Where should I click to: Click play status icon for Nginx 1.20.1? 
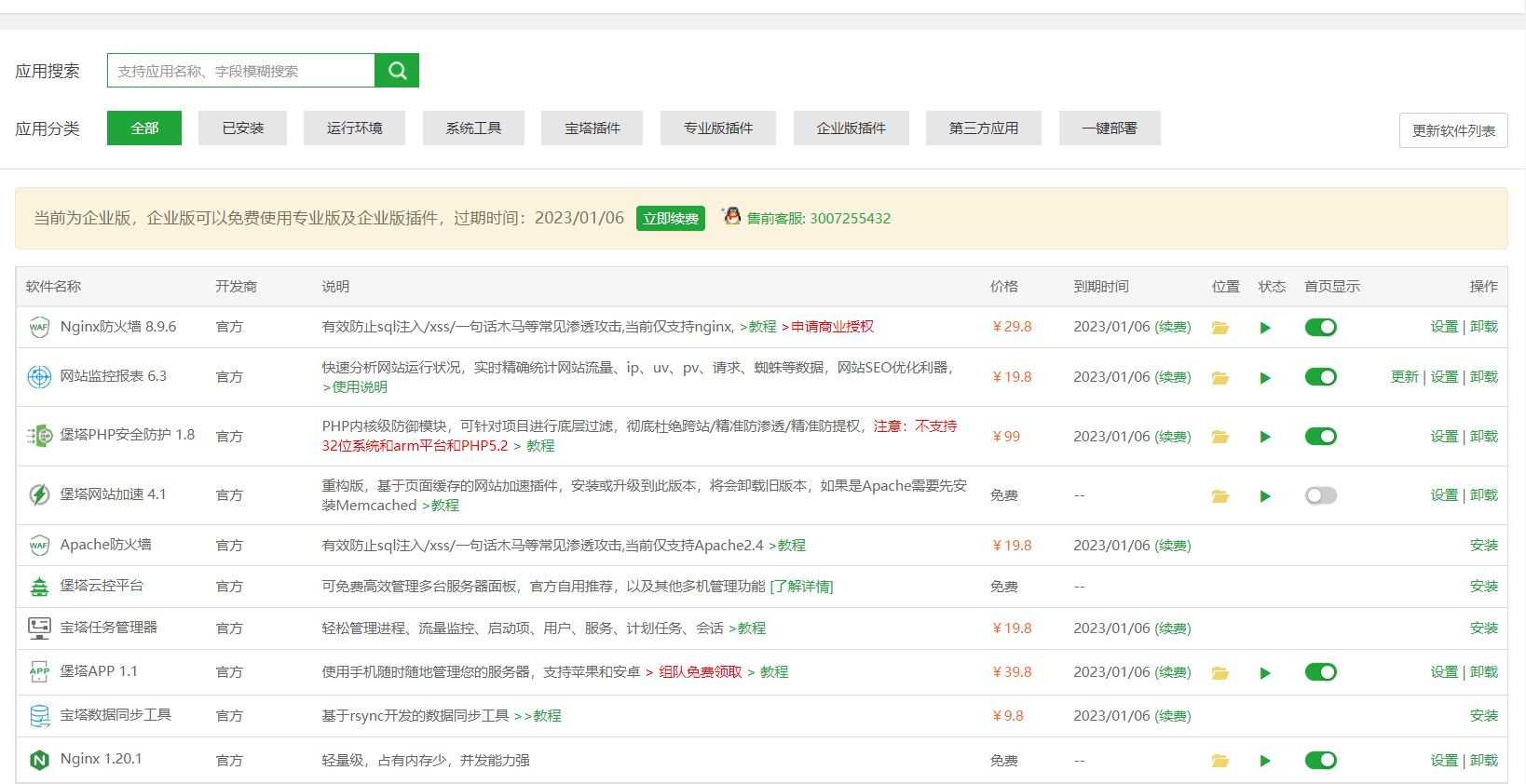1265,761
